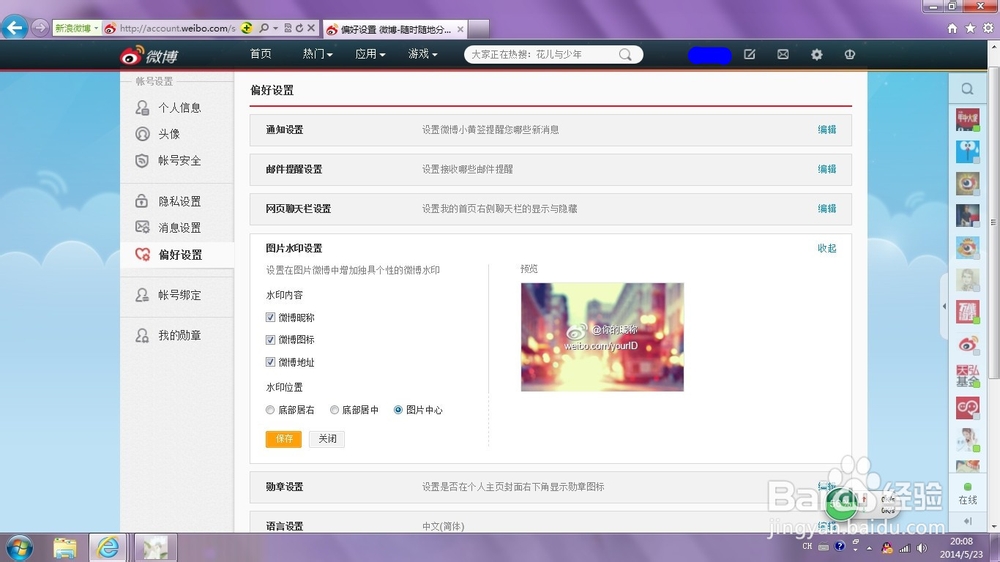Click browser back arrow button
Image resolution: width=1000 pixels, height=562 pixels.
pos(14,27)
